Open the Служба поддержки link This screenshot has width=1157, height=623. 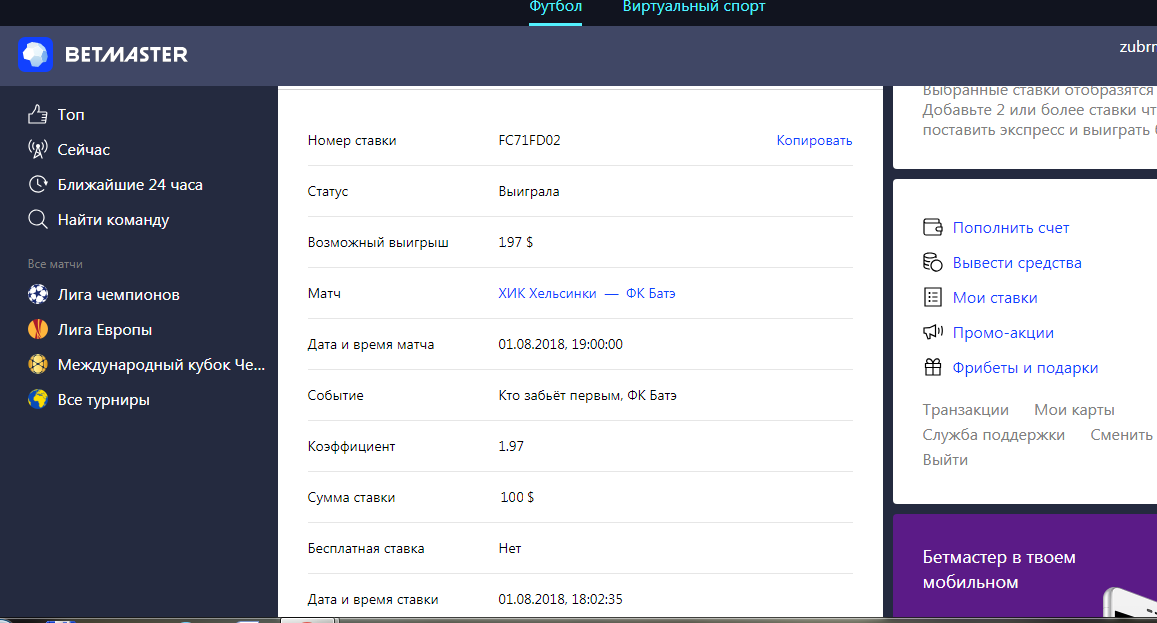pyautogui.click(x=993, y=435)
